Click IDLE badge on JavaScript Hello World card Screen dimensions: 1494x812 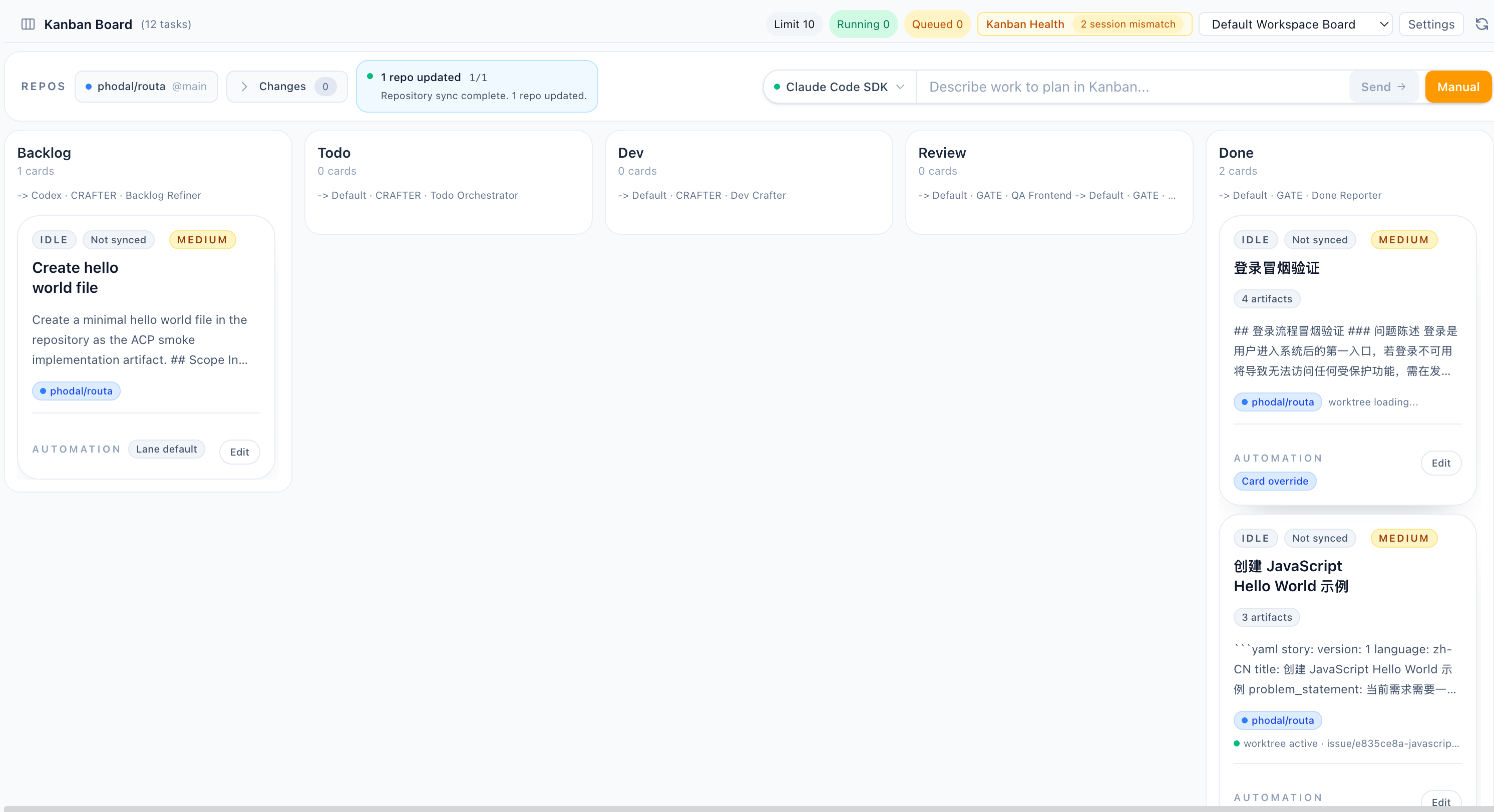tap(1256, 538)
